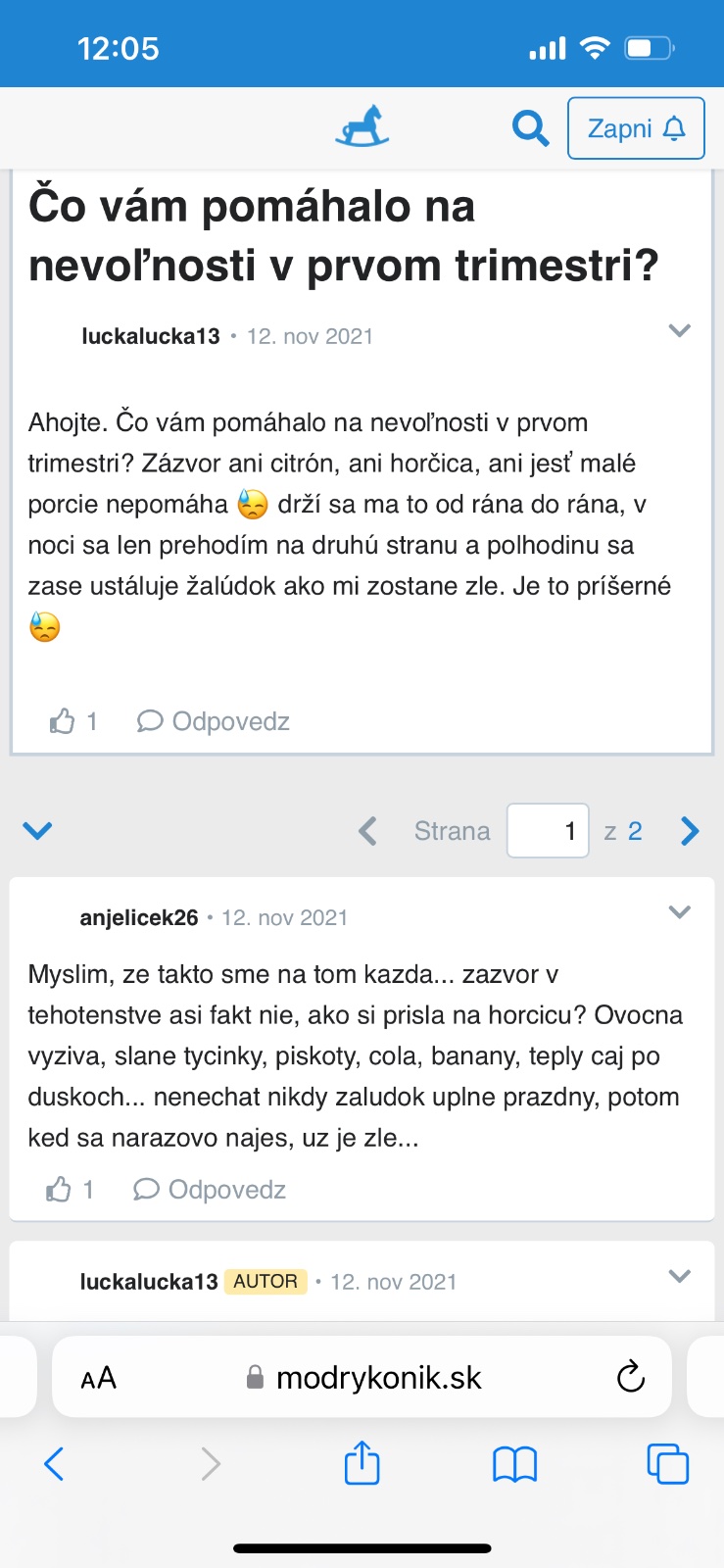Go to the next comments page arrow
Viewport: 724px width, 1568px height.
tap(690, 831)
